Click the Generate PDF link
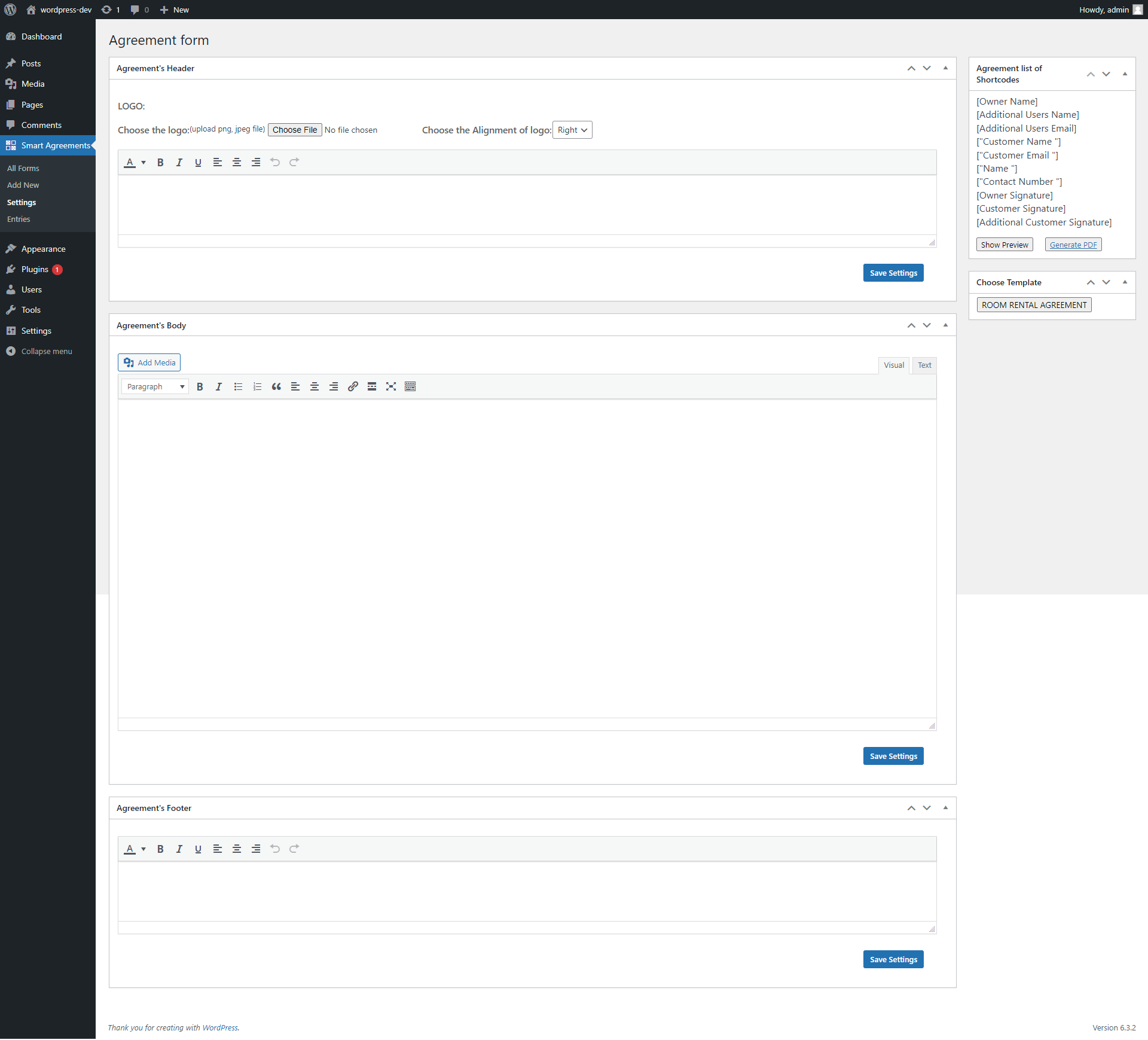The height and width of the screenshot is (1040, 1148). (1073, 245)
